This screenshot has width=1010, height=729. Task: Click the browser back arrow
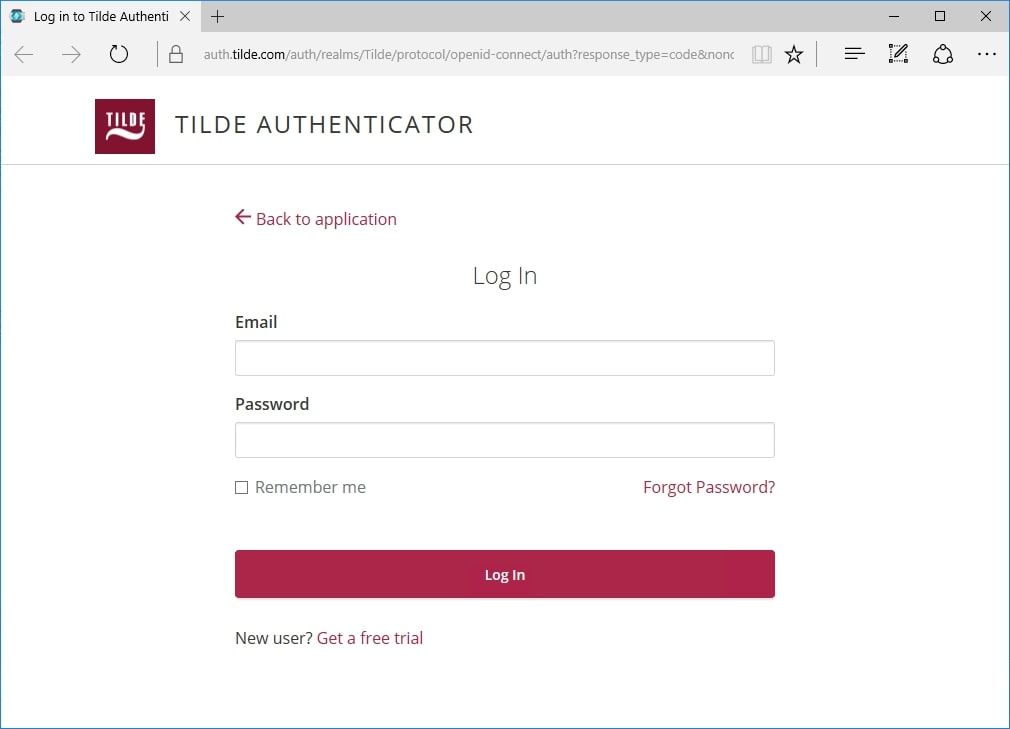24,55
